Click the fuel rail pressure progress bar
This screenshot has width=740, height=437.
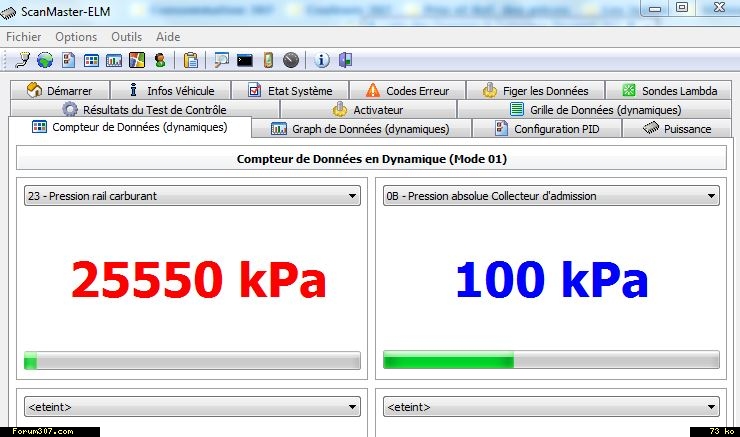point(191,360)
